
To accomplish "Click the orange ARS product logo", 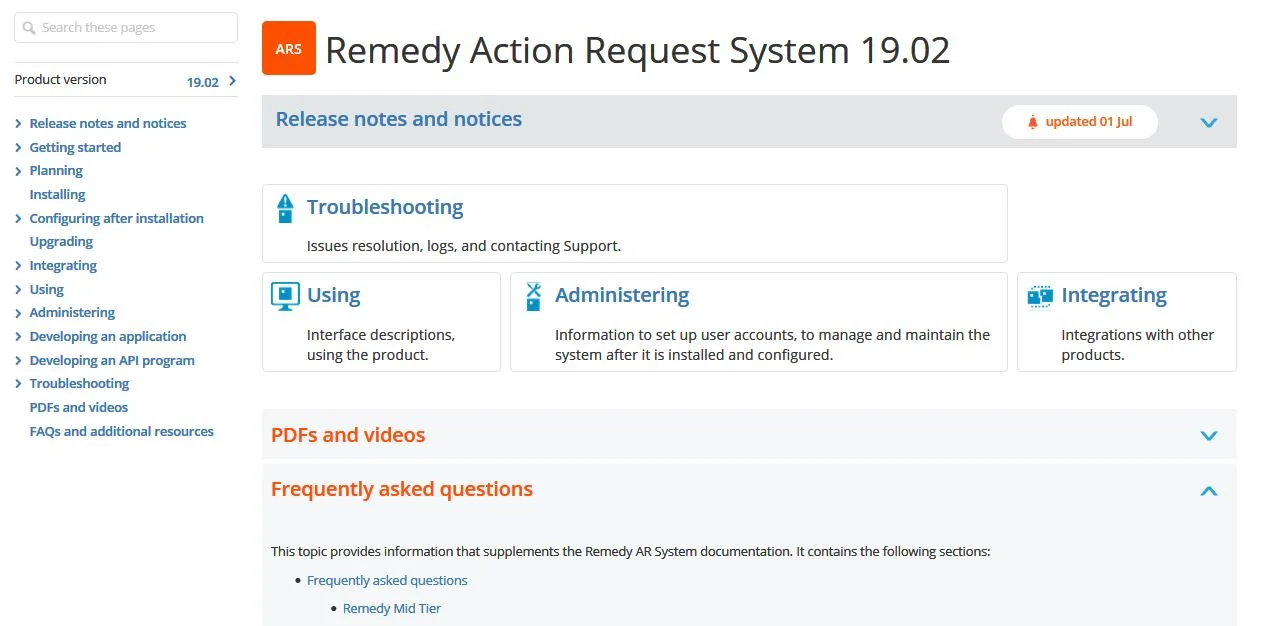I will click(288, 48).
